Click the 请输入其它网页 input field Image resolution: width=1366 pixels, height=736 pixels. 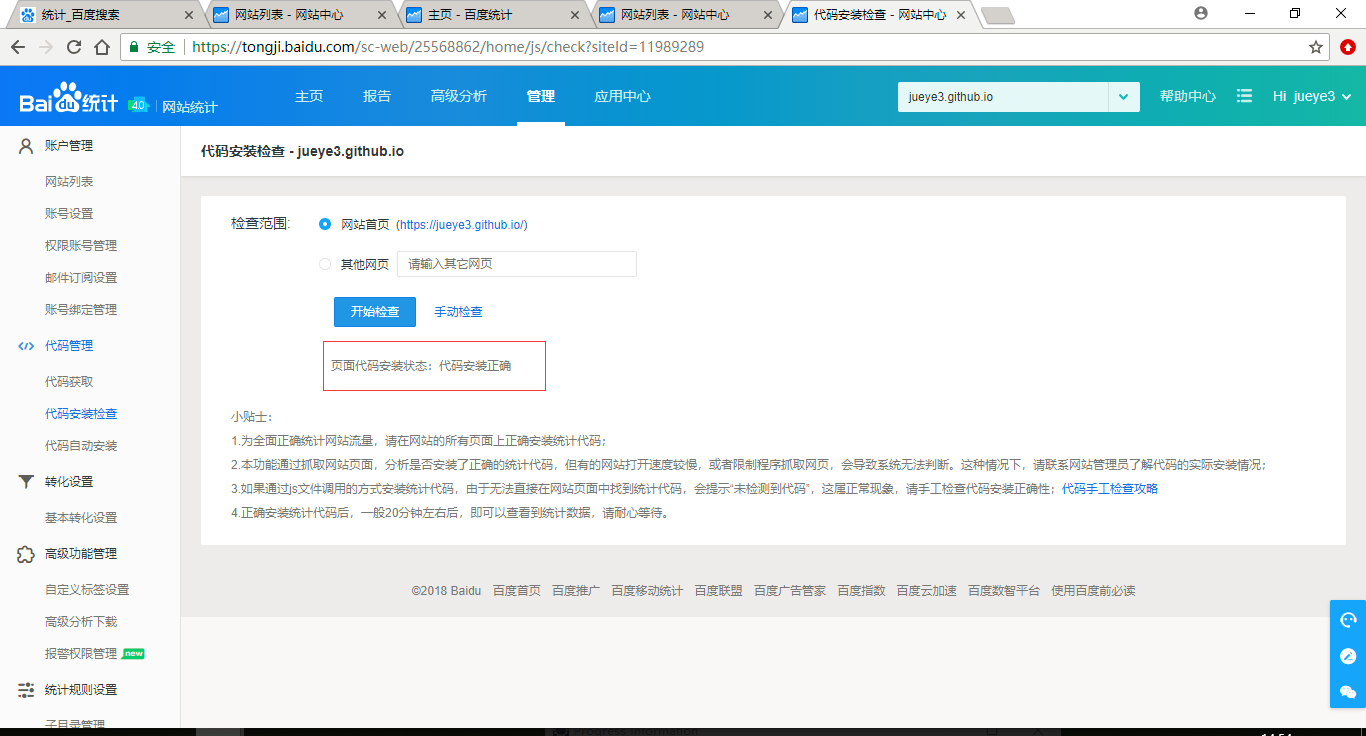point(517,264)
